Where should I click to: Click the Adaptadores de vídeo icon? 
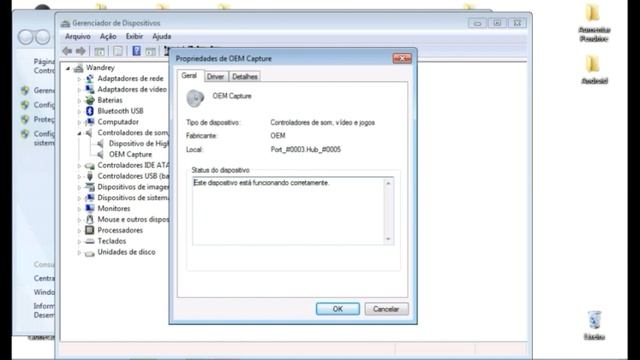pyautogui.click(x=89, y=89)
